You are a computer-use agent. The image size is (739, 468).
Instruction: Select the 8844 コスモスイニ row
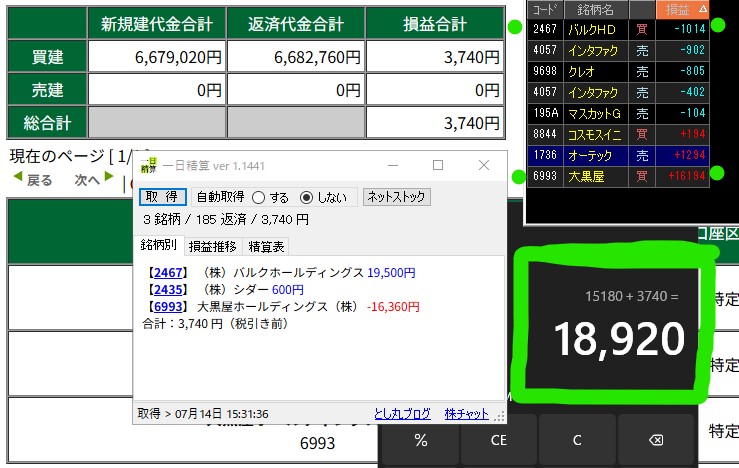coord(618,134)
